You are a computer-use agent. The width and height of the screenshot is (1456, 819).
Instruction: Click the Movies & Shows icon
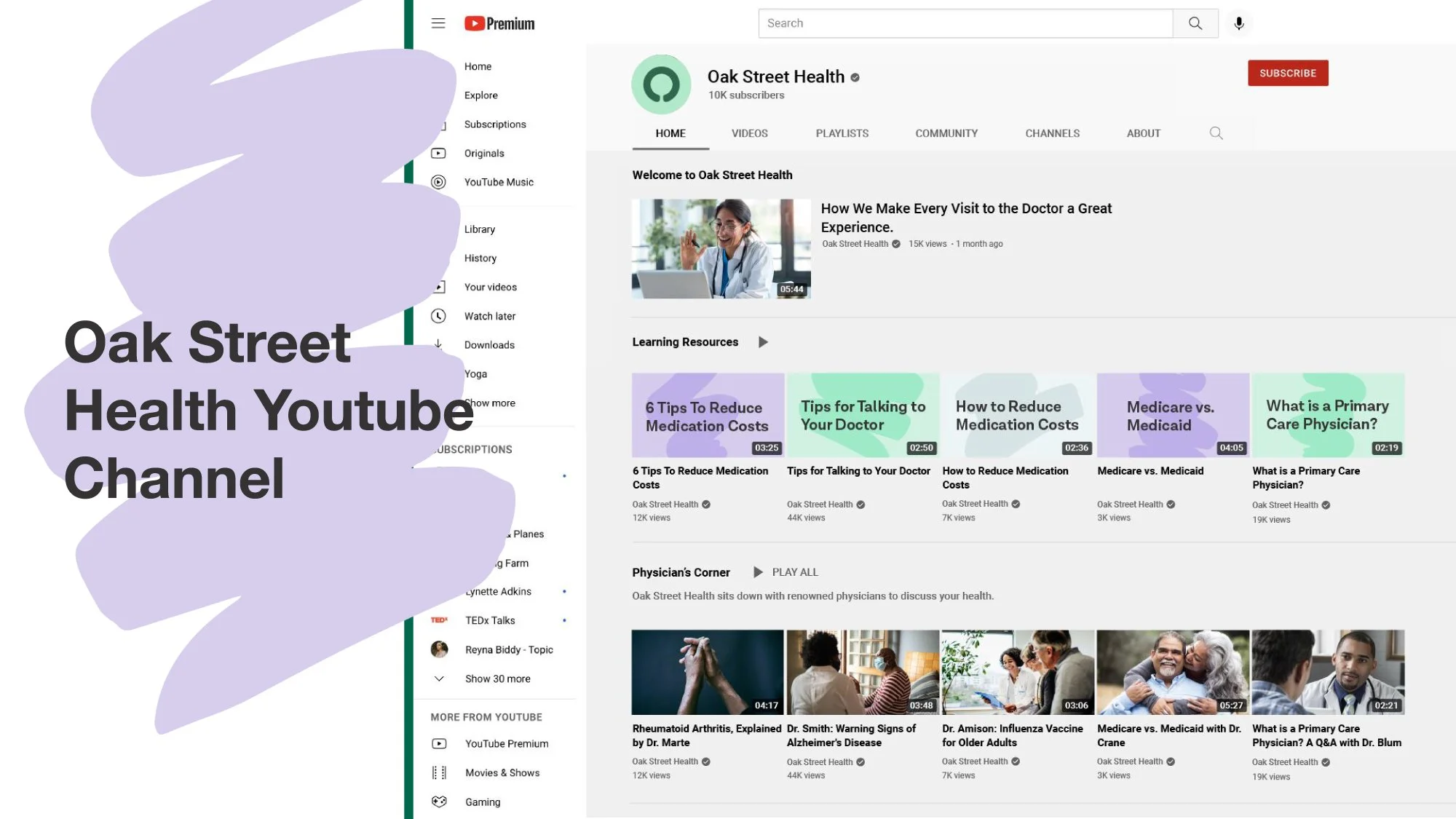tap(439, 772)
